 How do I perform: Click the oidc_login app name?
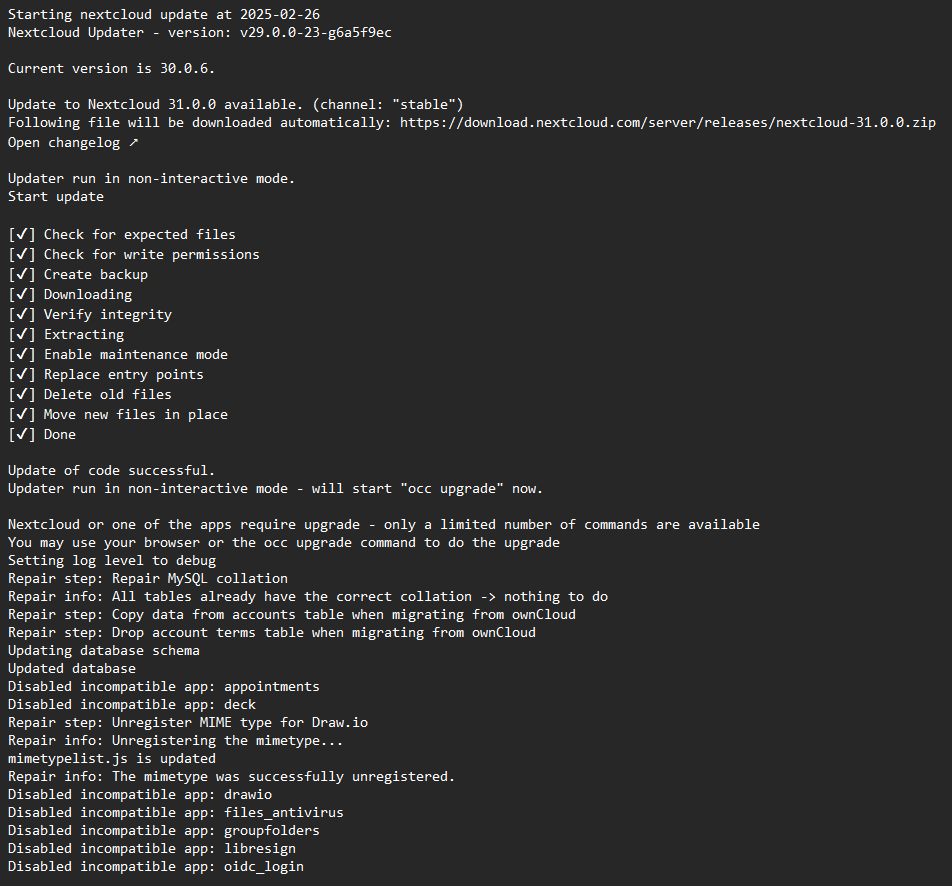click(264, 867)
